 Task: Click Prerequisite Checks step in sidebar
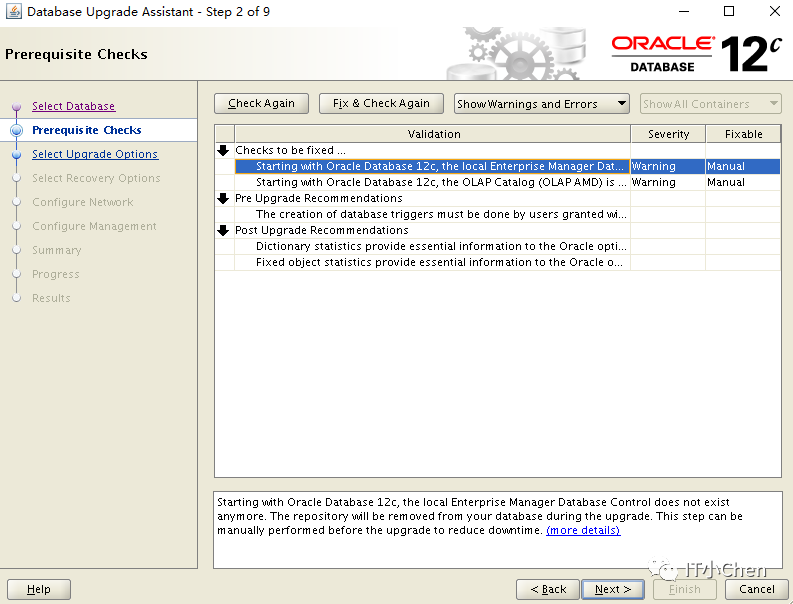point(86,130)
